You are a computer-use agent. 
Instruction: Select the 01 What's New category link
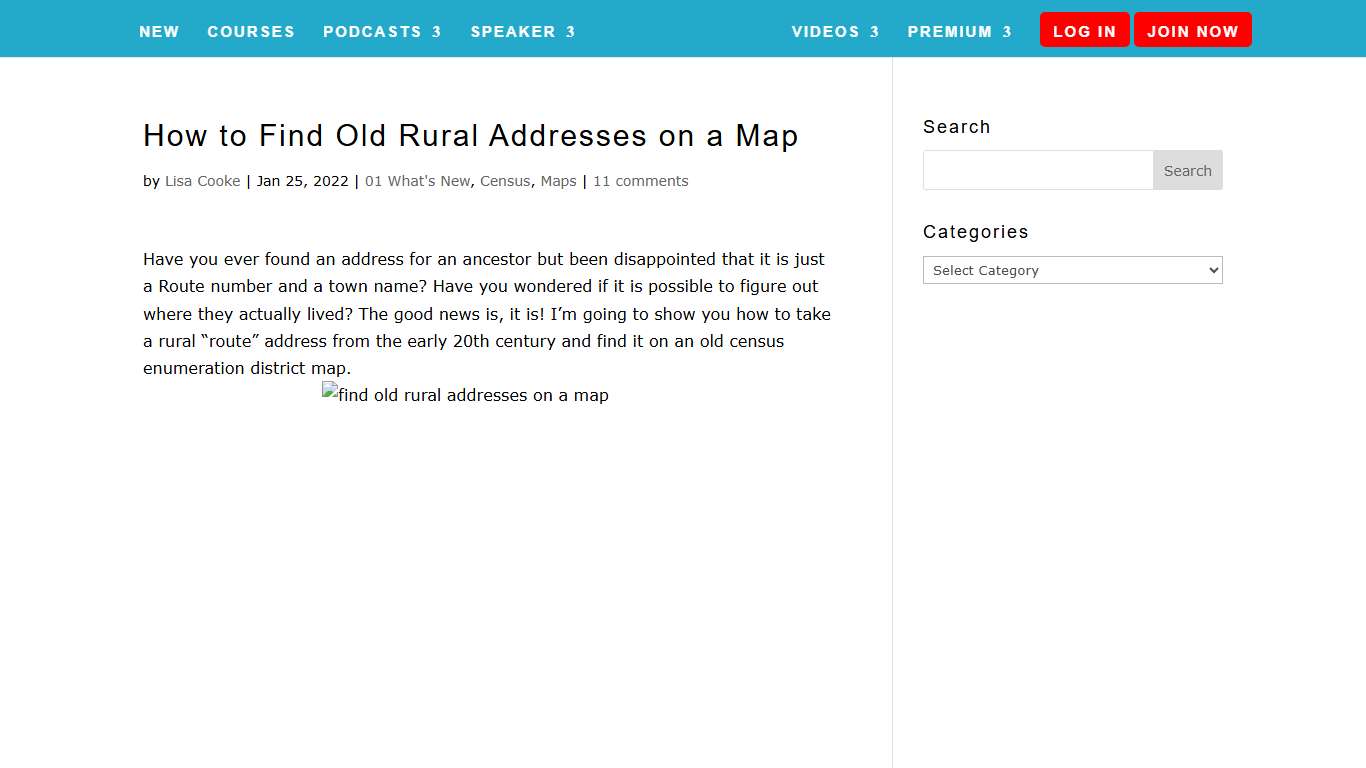pos(417,181)
